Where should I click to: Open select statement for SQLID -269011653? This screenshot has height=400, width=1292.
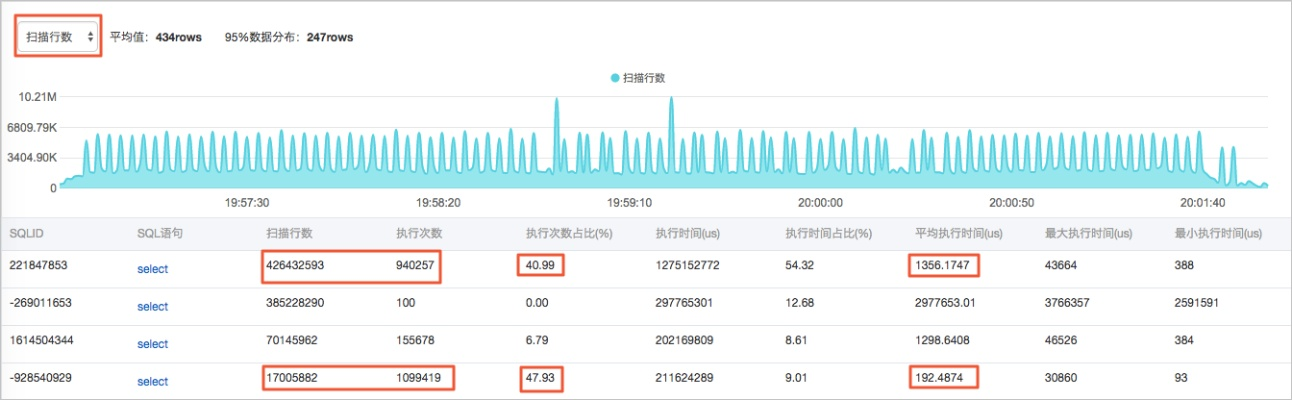153,306
